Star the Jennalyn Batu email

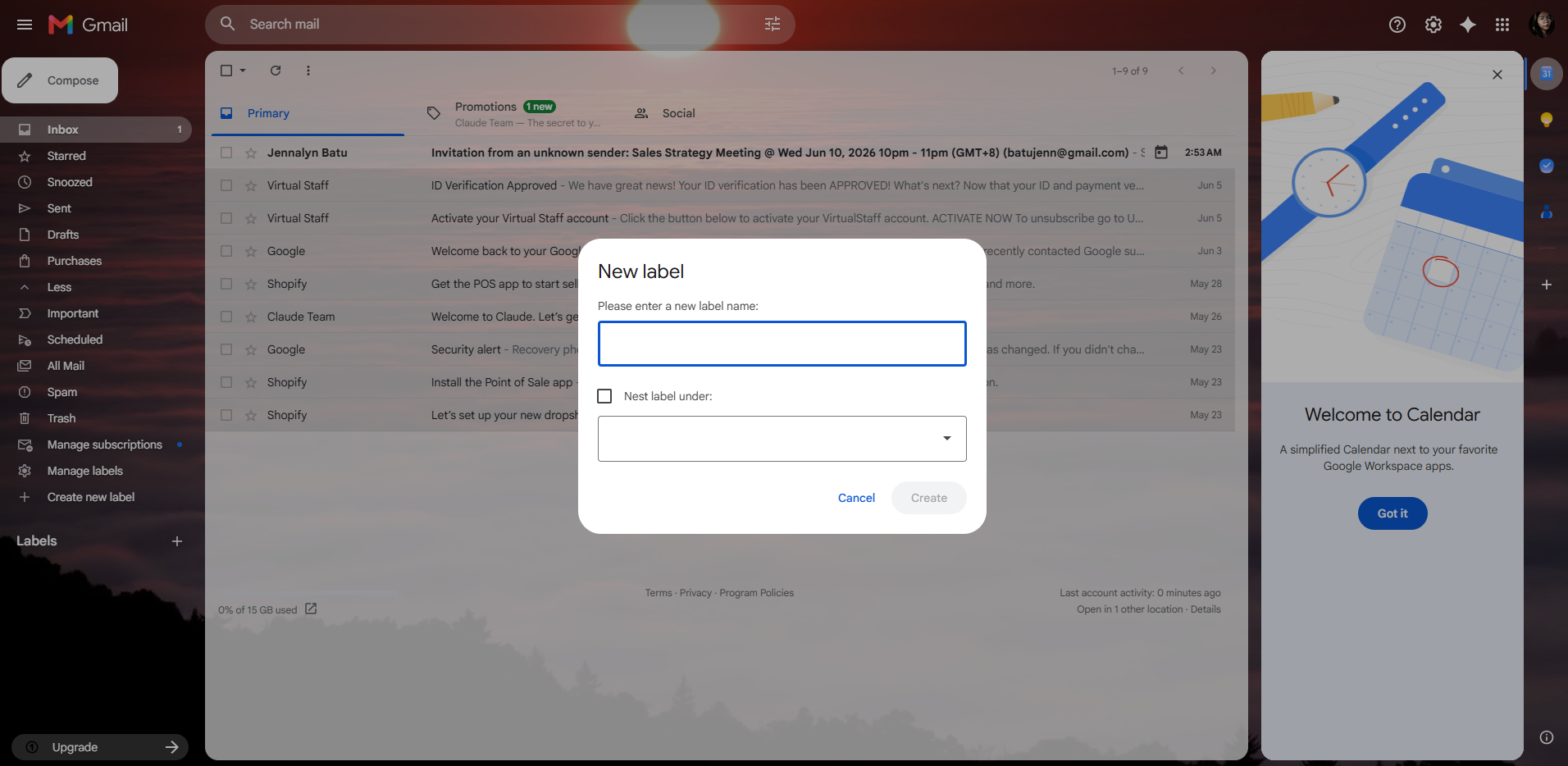(251, 153)
